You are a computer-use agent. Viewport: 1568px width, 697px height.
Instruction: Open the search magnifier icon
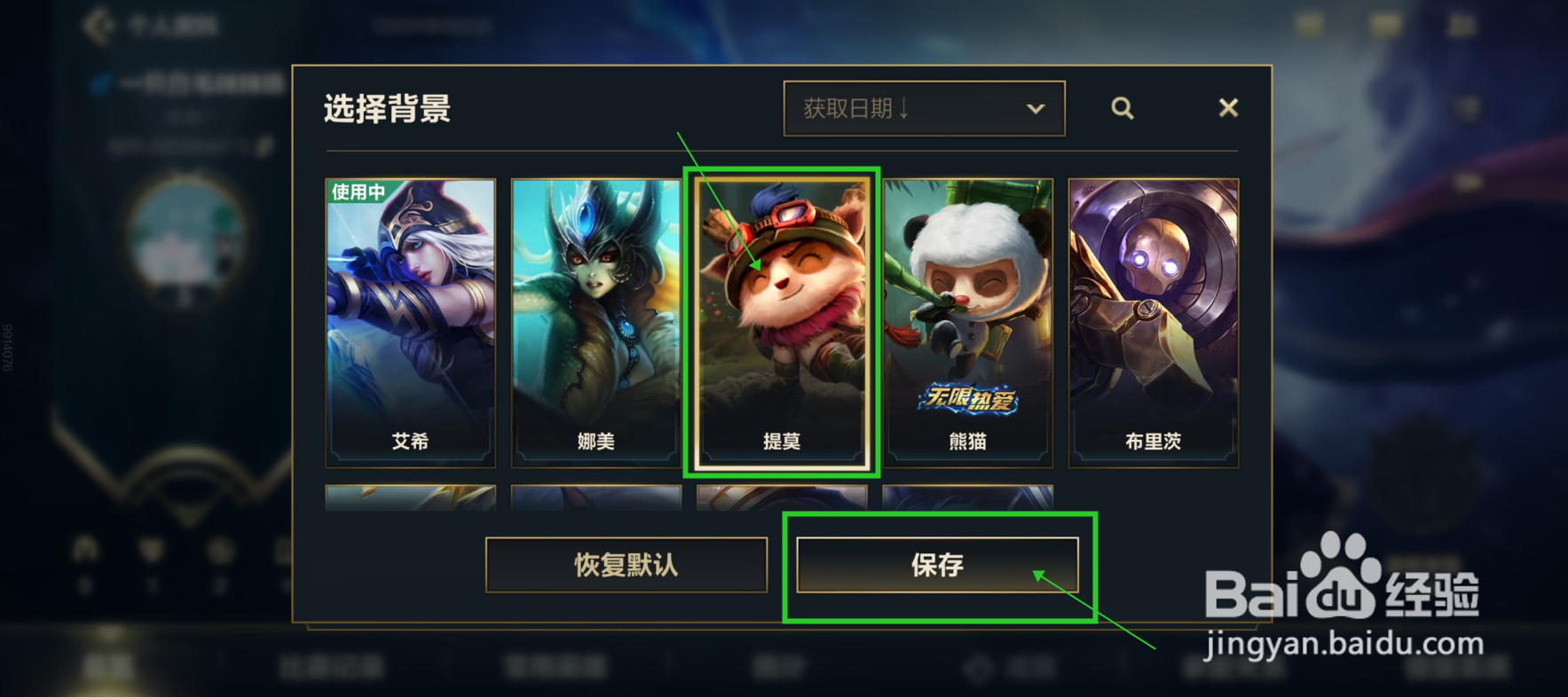[1122, 108]
